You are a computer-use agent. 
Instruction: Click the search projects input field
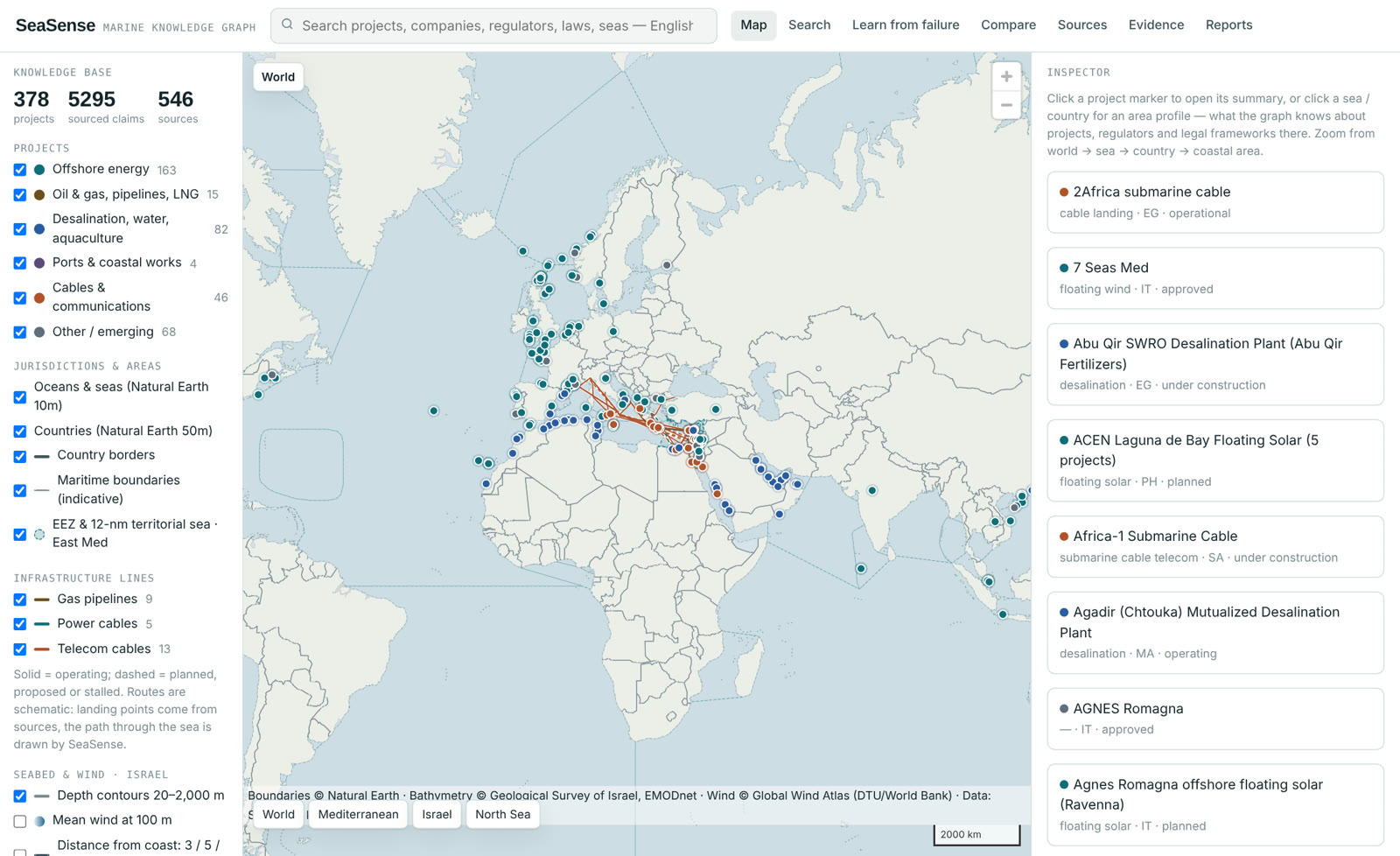point(493,25)
